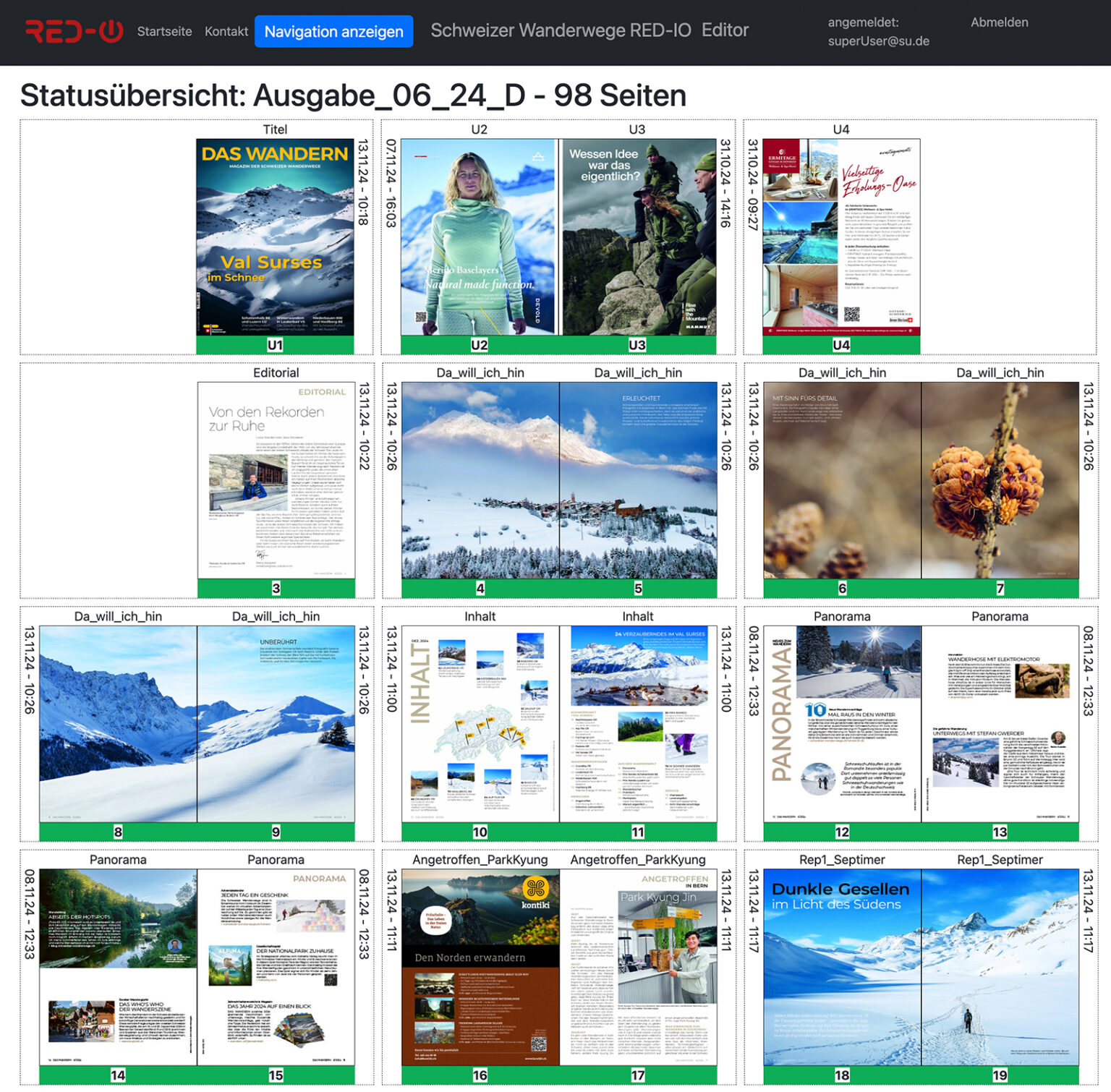Click the green status bar for page 5
Viewport: 1111px width, 1092px height.
click(638, 588)
